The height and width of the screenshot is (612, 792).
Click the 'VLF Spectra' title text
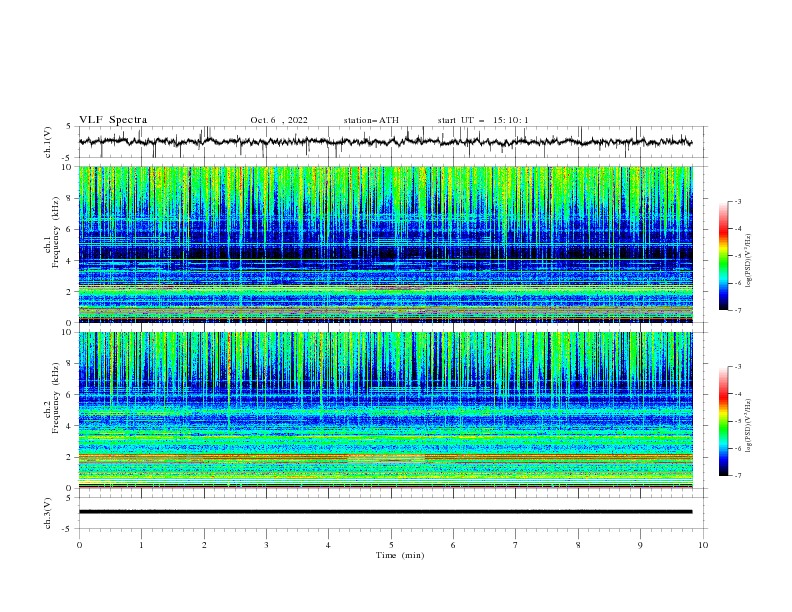coord(113,120)
